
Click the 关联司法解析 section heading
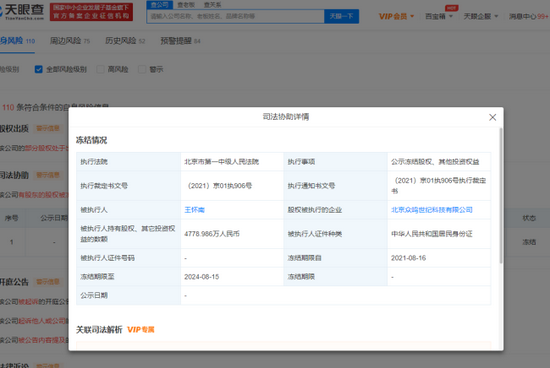click(x=99, y=329)
